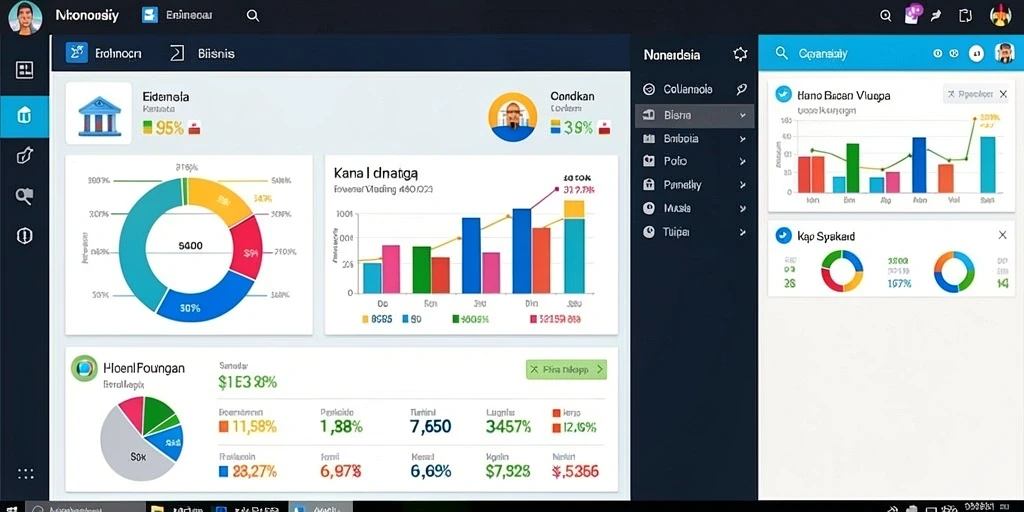Switch to the Biisnis tab

(x=202, y=54)
